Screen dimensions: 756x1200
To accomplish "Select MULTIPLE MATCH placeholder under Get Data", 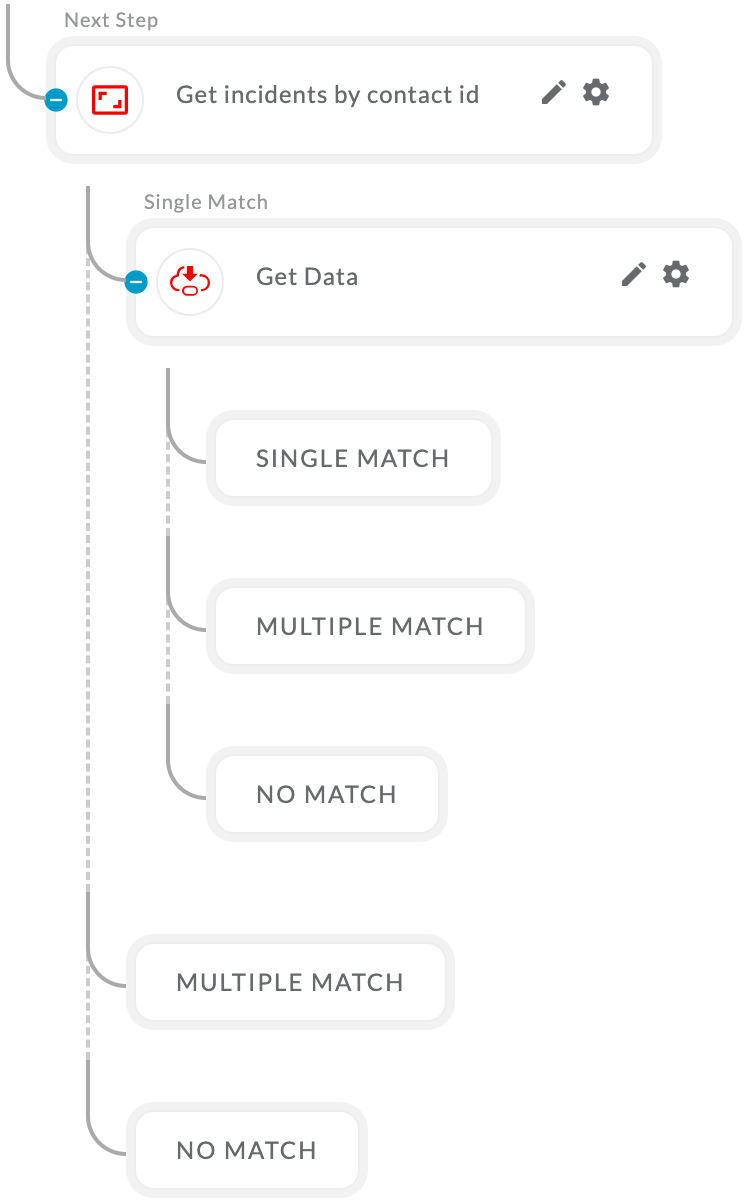I will (x=370, y=626).
